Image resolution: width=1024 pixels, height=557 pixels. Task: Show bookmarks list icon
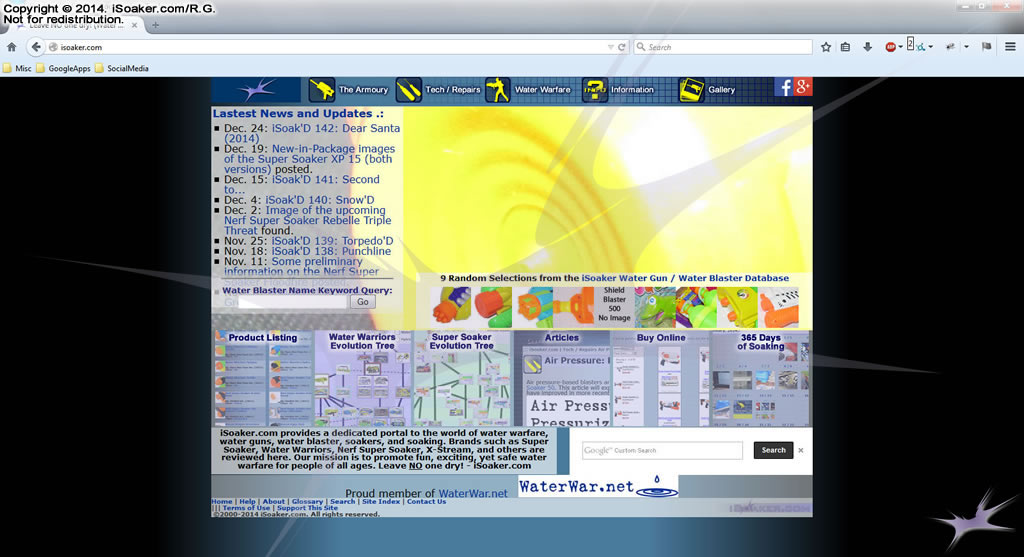(x=845, y=47)
